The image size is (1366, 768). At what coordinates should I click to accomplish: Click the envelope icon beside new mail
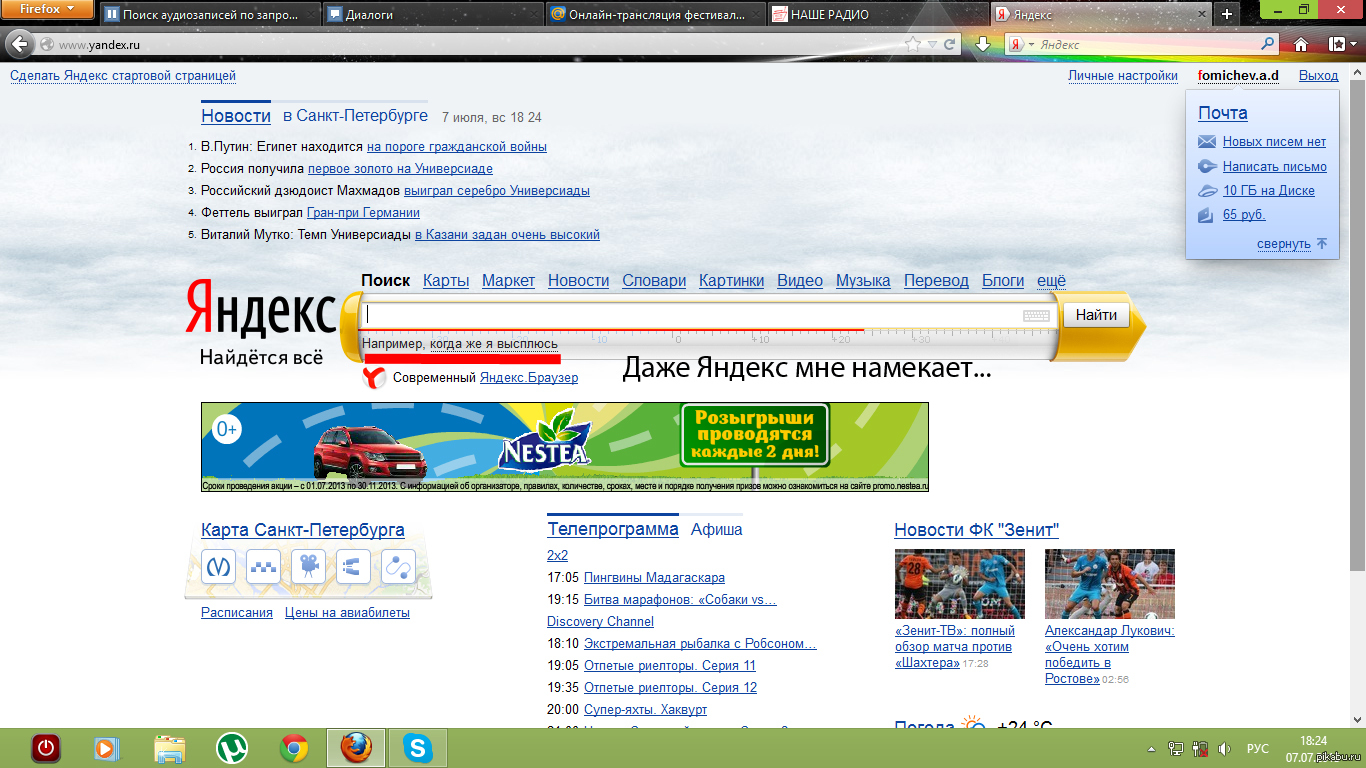pyautogui.click(x=1207, y=142)
